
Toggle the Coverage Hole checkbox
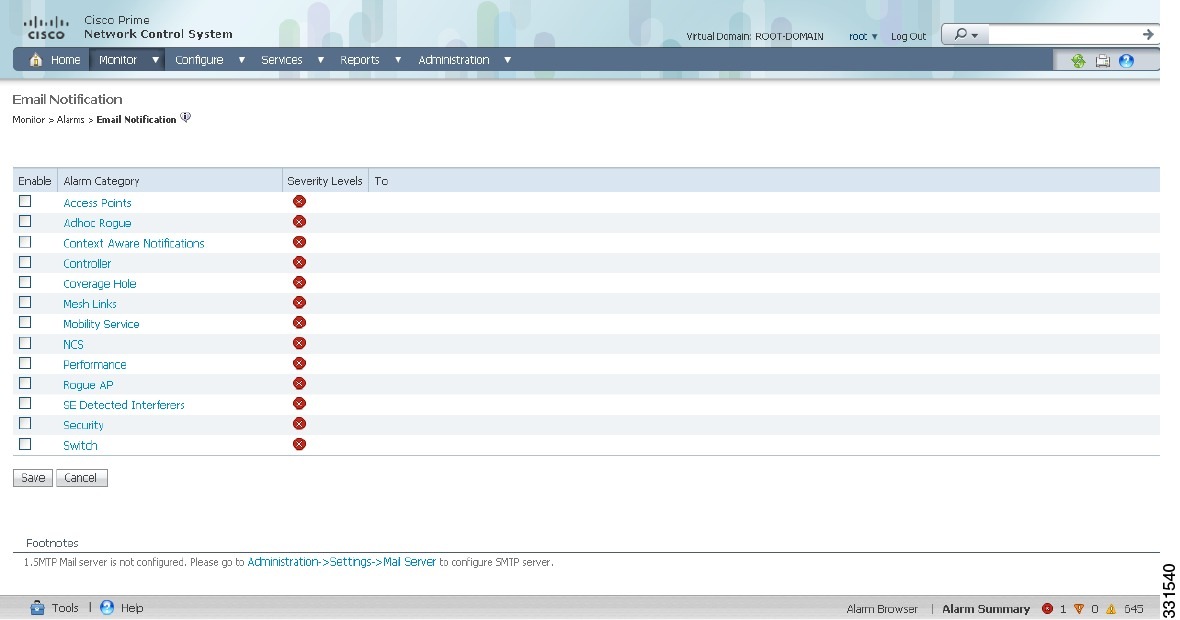pos(25,282)
